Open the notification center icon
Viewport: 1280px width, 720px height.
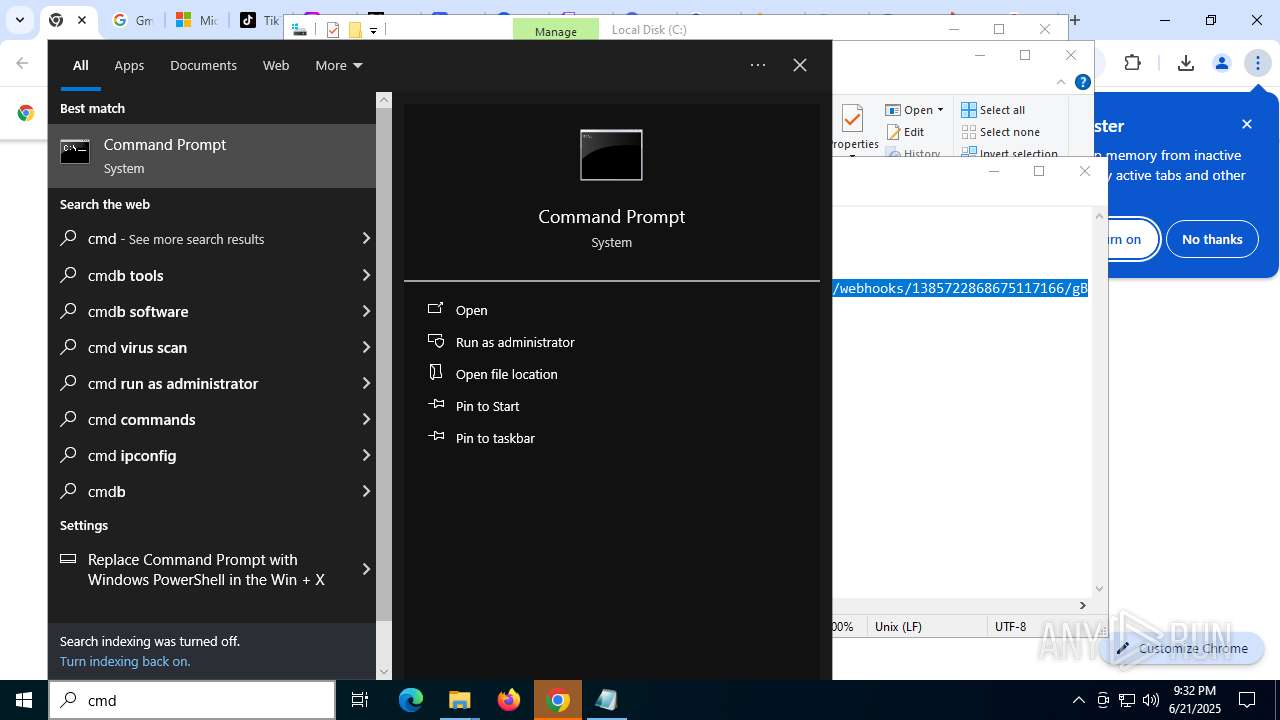[x=1247, y=700]
